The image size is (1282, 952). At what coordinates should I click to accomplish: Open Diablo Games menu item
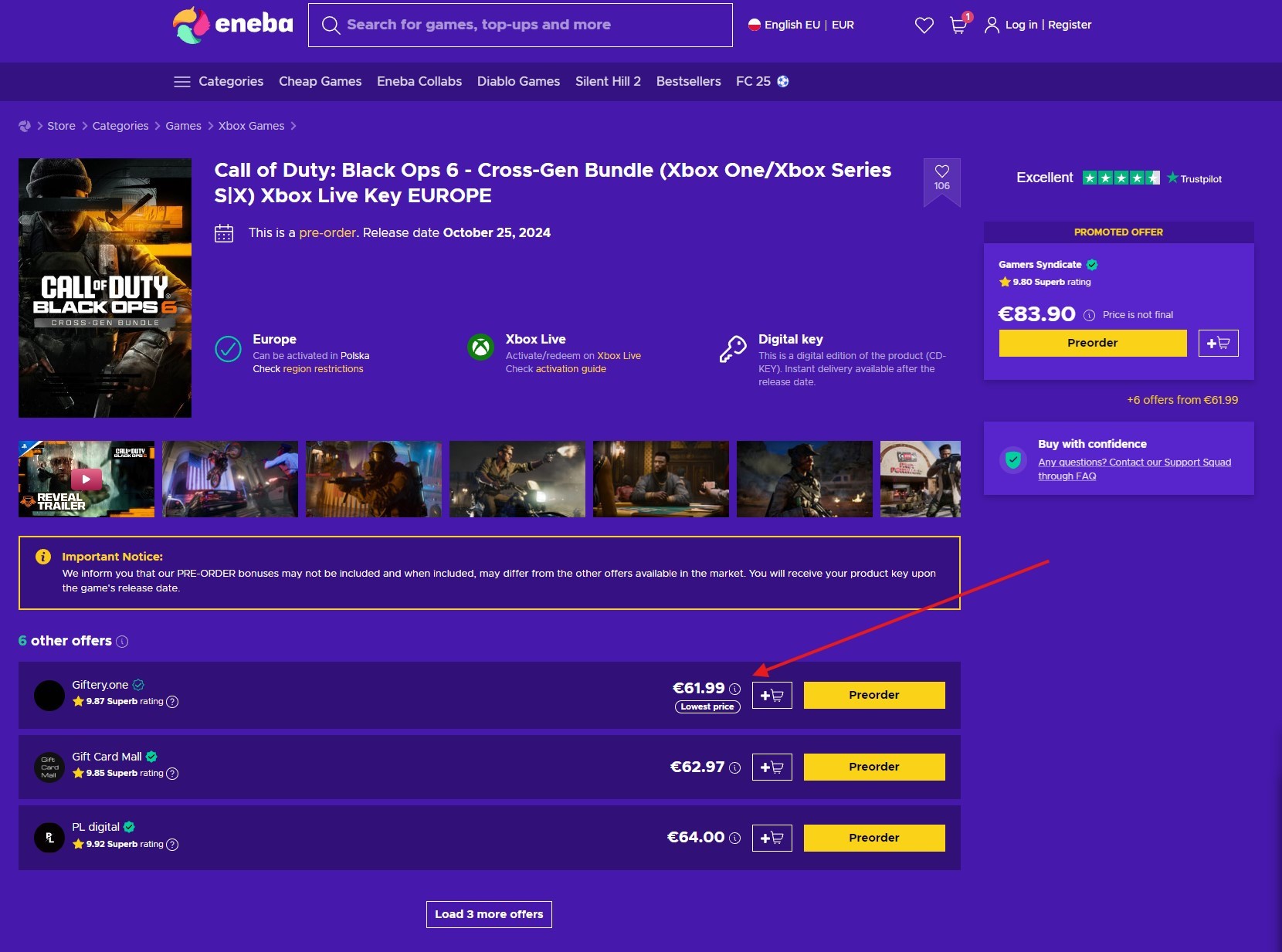click(518, 82)
